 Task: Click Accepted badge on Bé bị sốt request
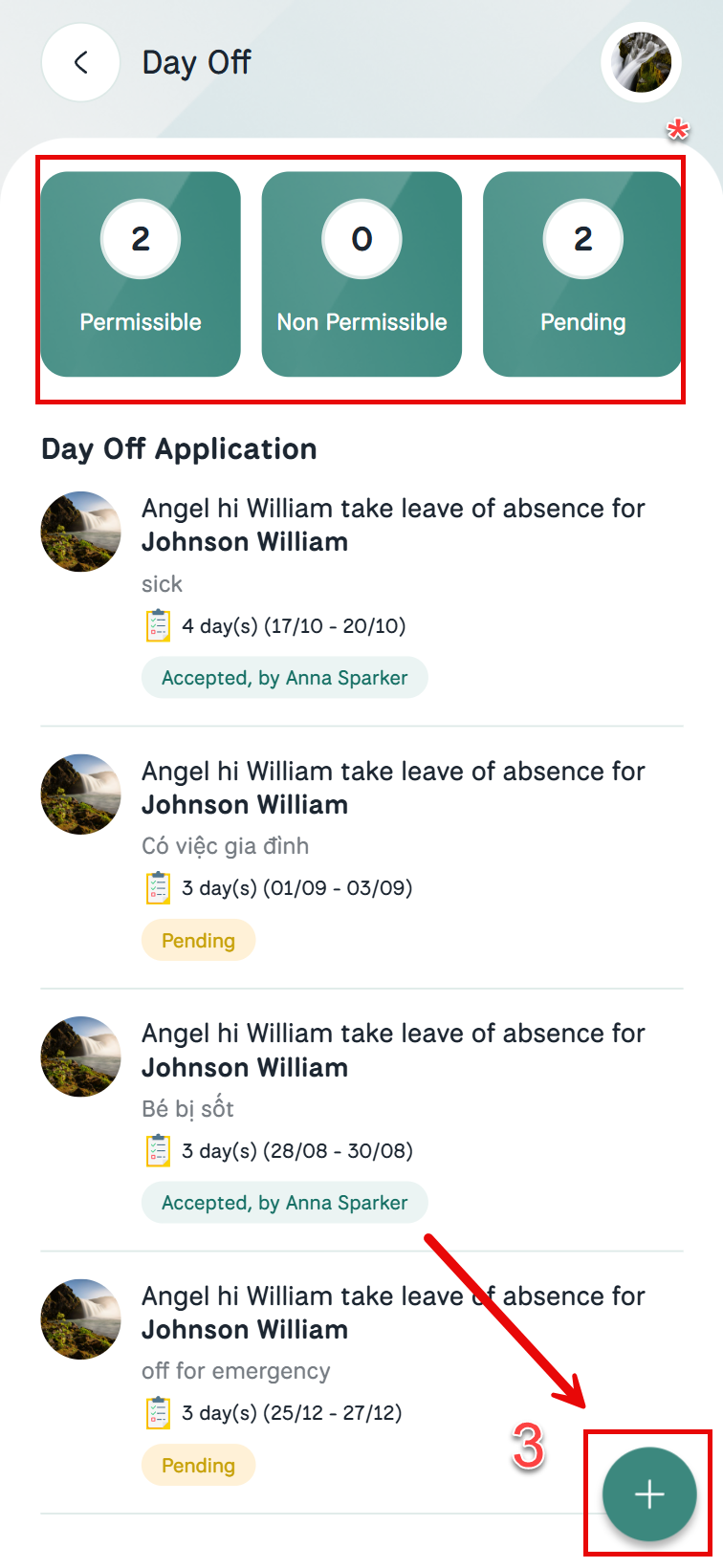tap(284, 1203)
